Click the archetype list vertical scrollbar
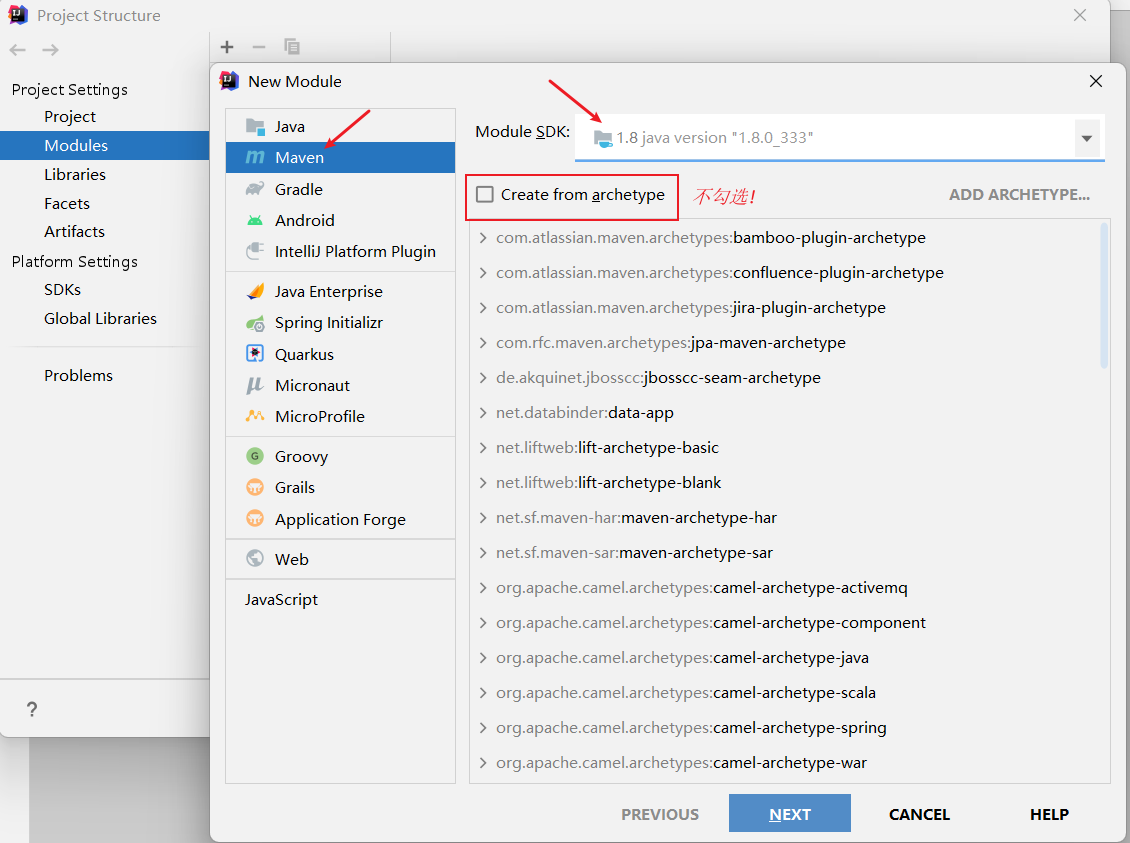The height and width of the screenshot is (843, 1130). 1104,296
